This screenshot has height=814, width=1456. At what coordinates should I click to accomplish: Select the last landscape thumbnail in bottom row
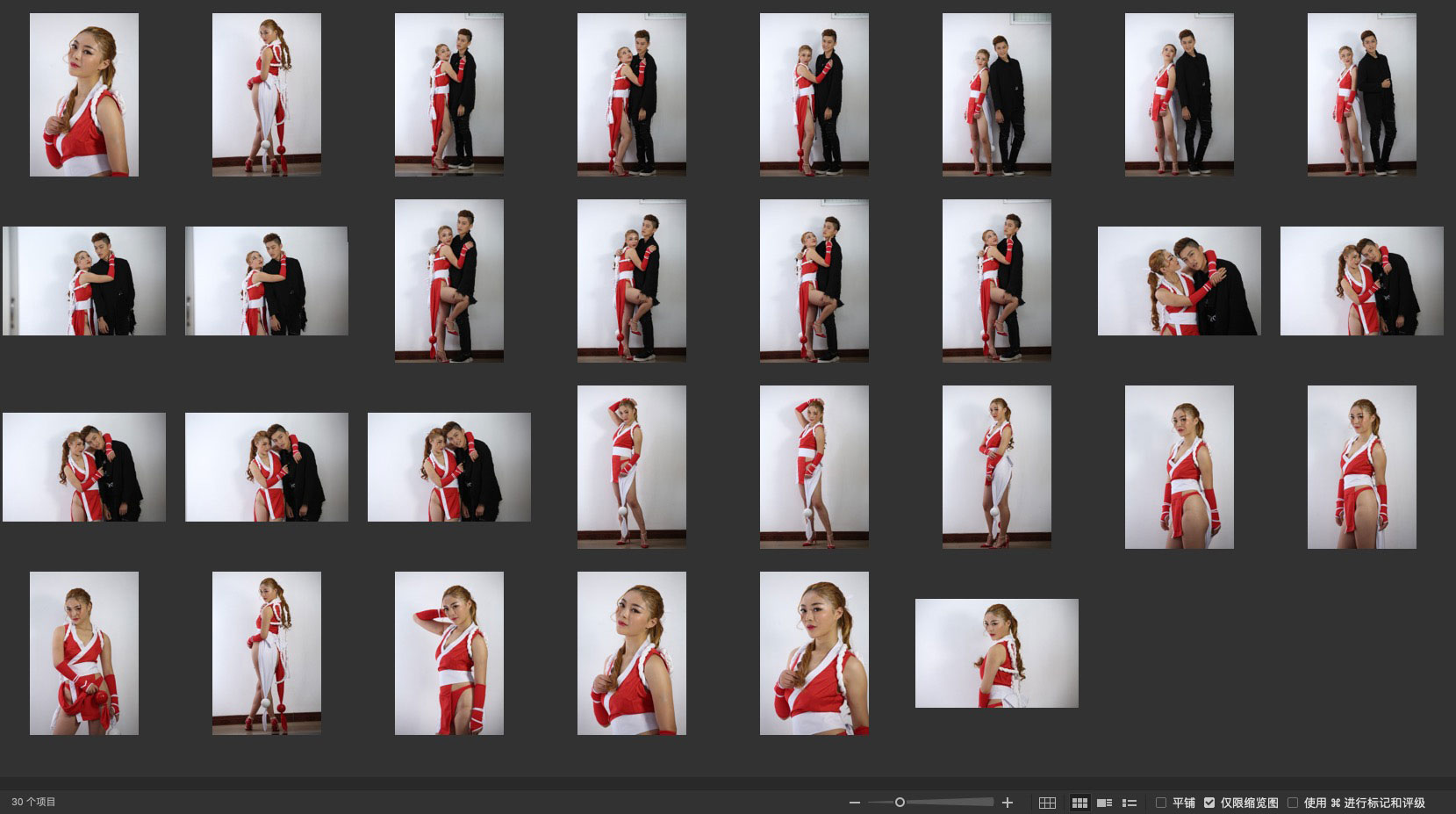tap(996, 653)
